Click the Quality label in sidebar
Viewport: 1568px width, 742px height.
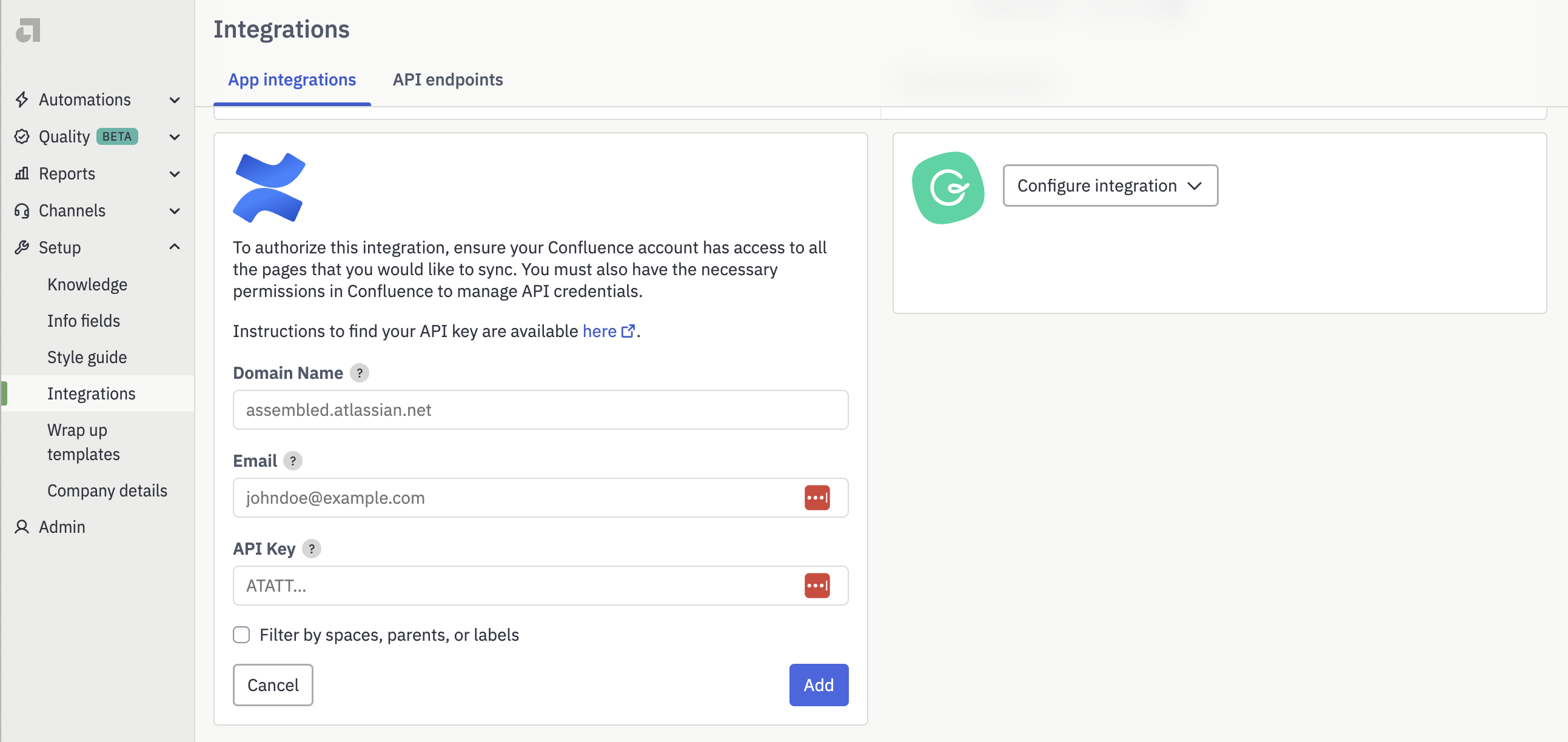pyautogui.click(x=64, y=136)
